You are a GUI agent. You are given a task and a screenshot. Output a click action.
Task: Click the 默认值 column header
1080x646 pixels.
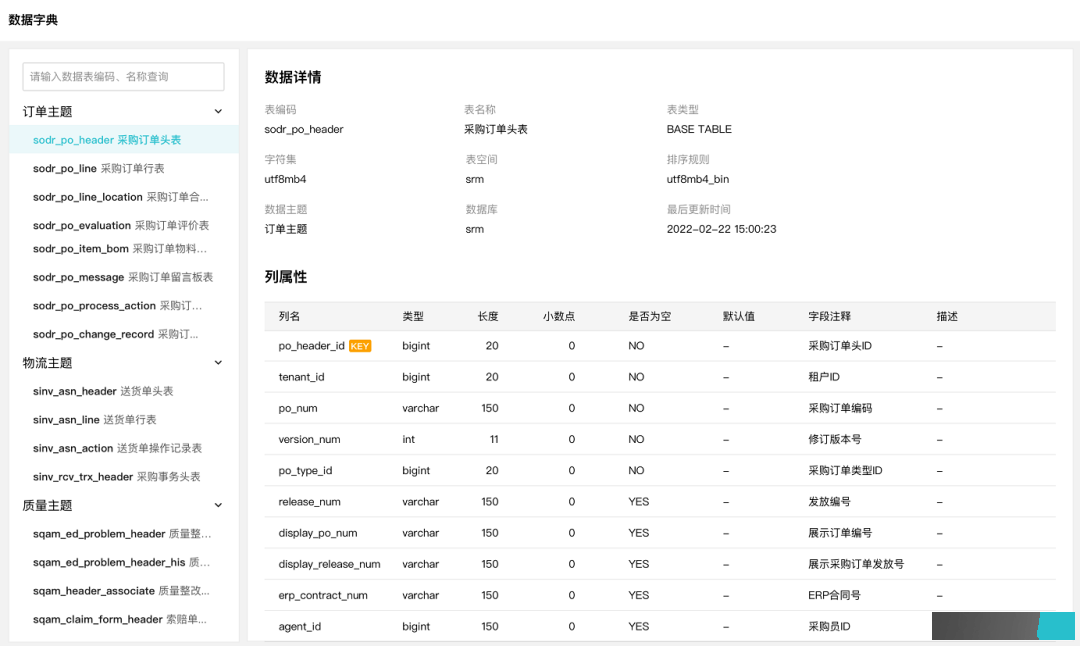(x=738, y=317)
